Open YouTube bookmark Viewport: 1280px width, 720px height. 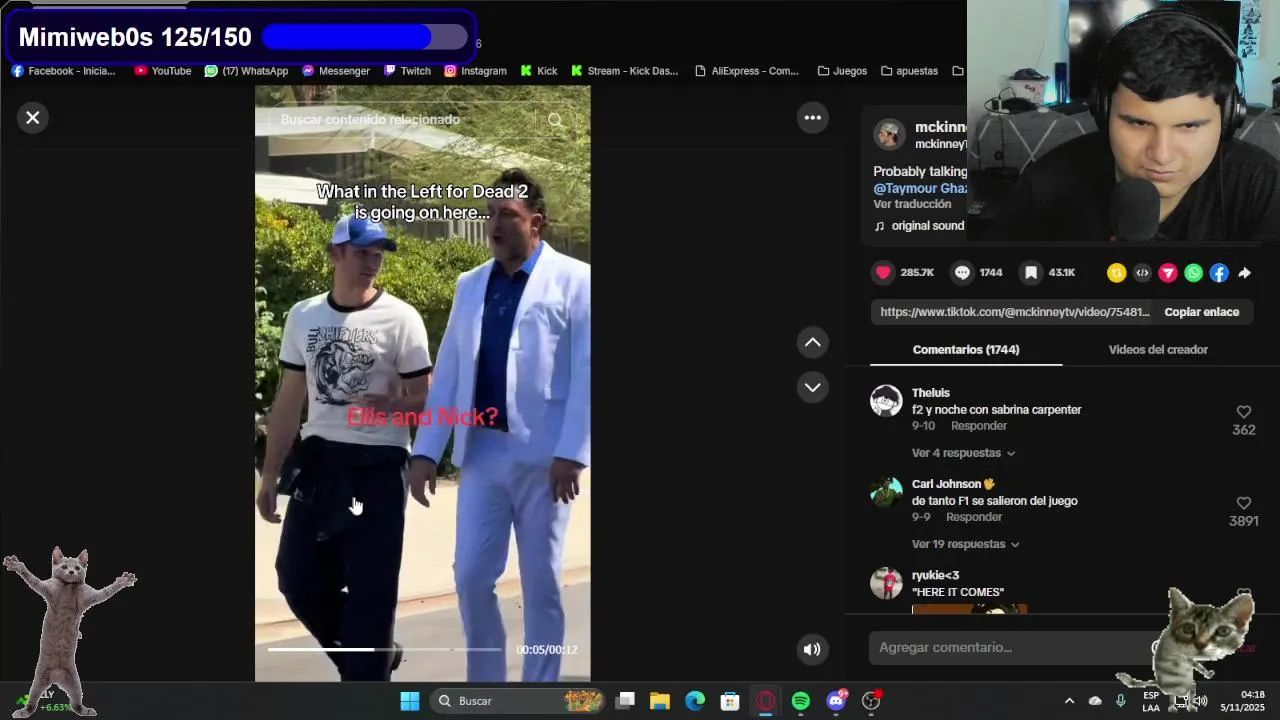(162, 71)
